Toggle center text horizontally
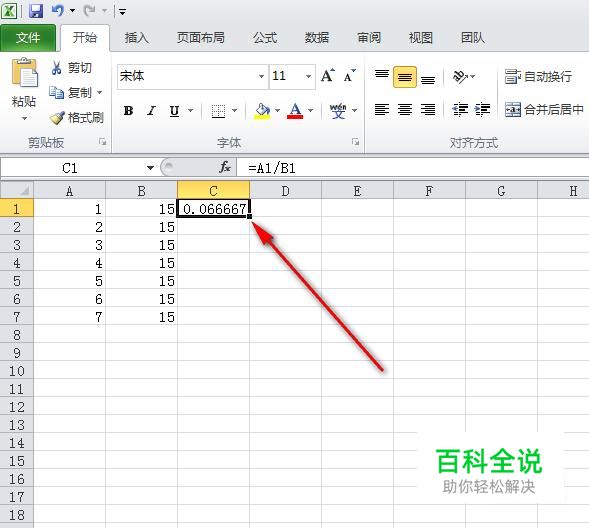This screenshot has height=528, width=589. click(x=405, y=110)
